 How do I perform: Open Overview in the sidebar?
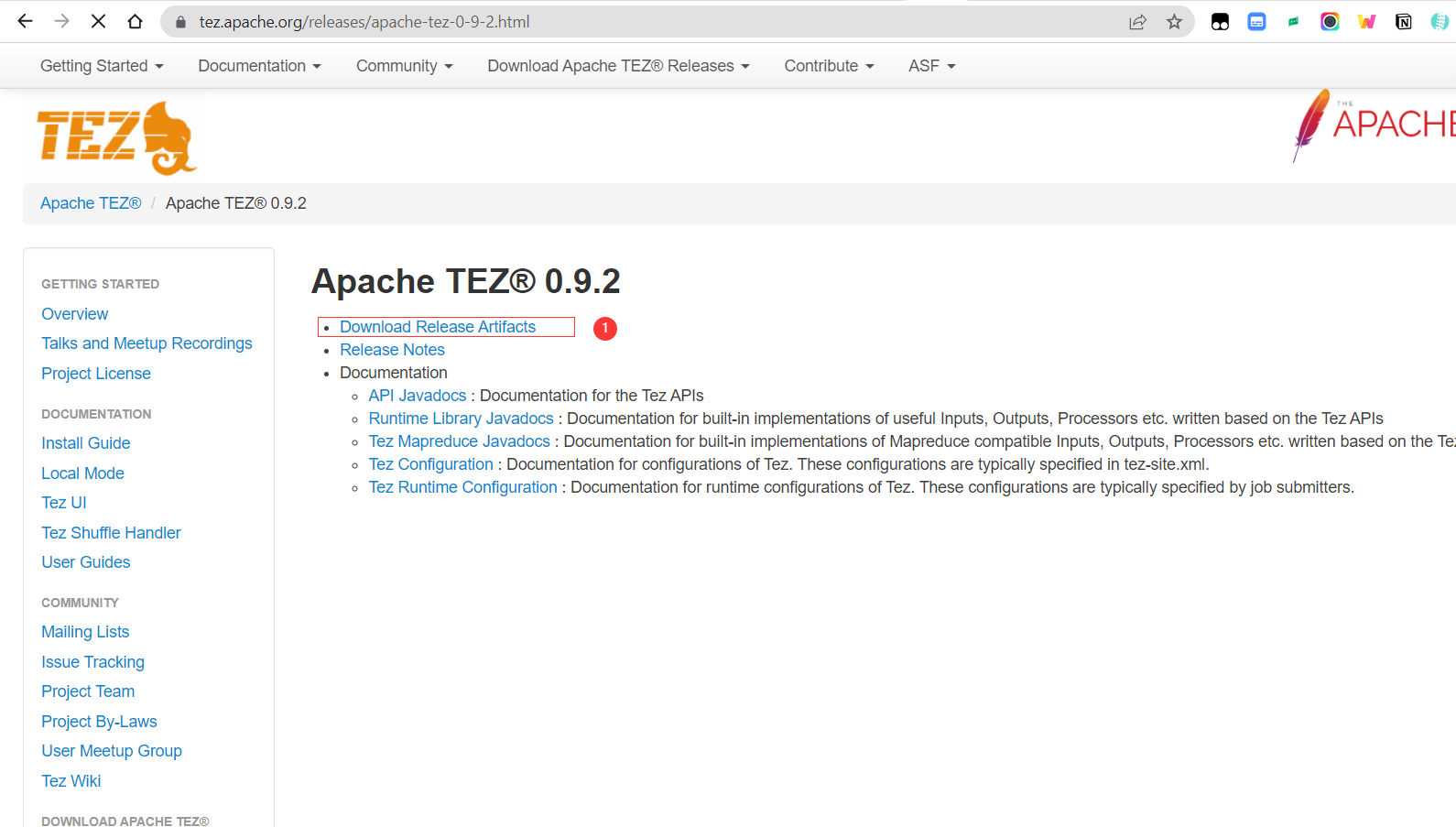point(74,314)
